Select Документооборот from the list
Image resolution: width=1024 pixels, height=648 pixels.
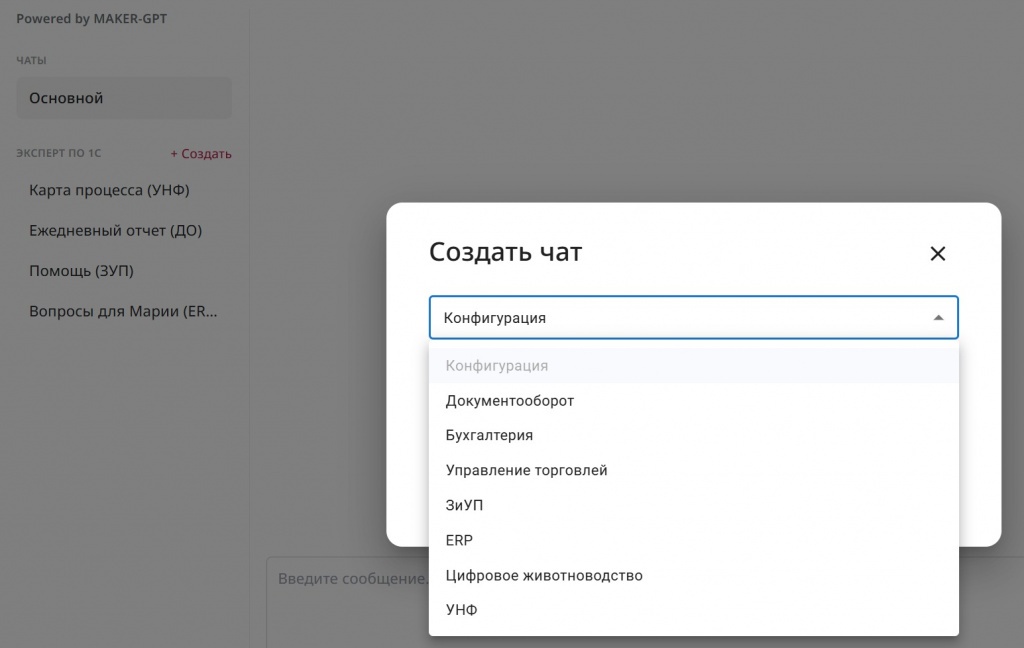tap(694, 400)
